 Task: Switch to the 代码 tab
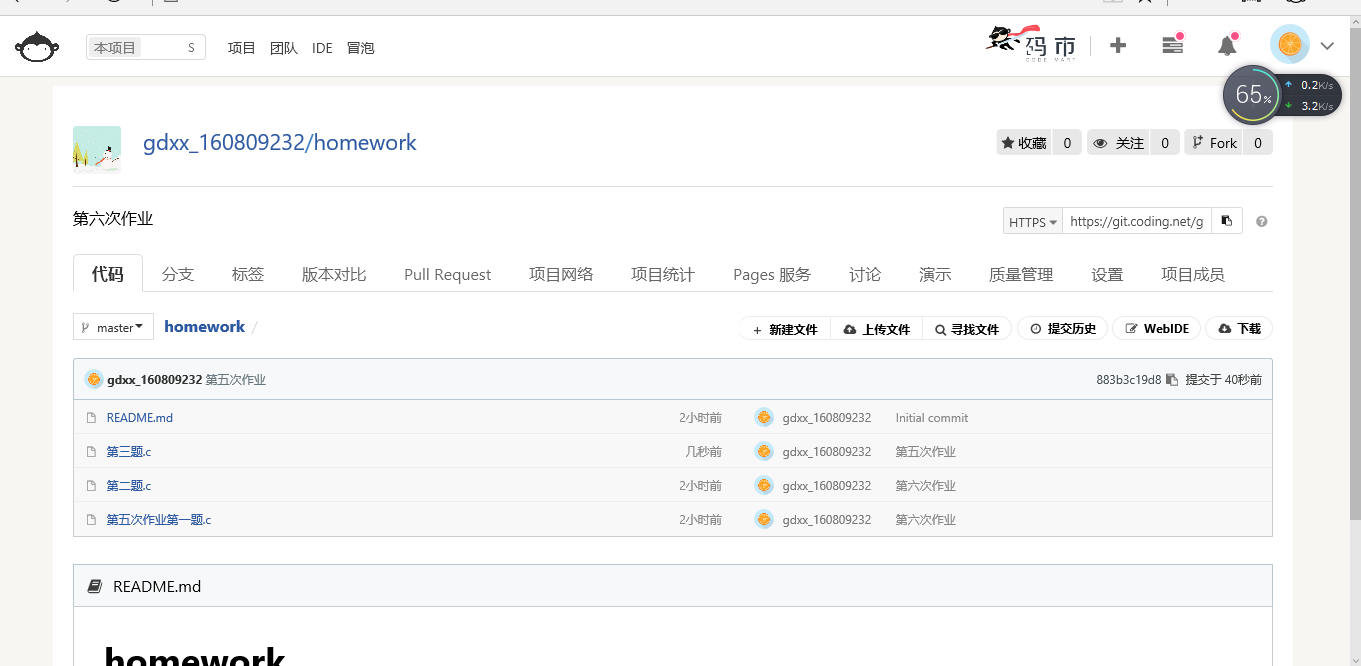(108, 274)
